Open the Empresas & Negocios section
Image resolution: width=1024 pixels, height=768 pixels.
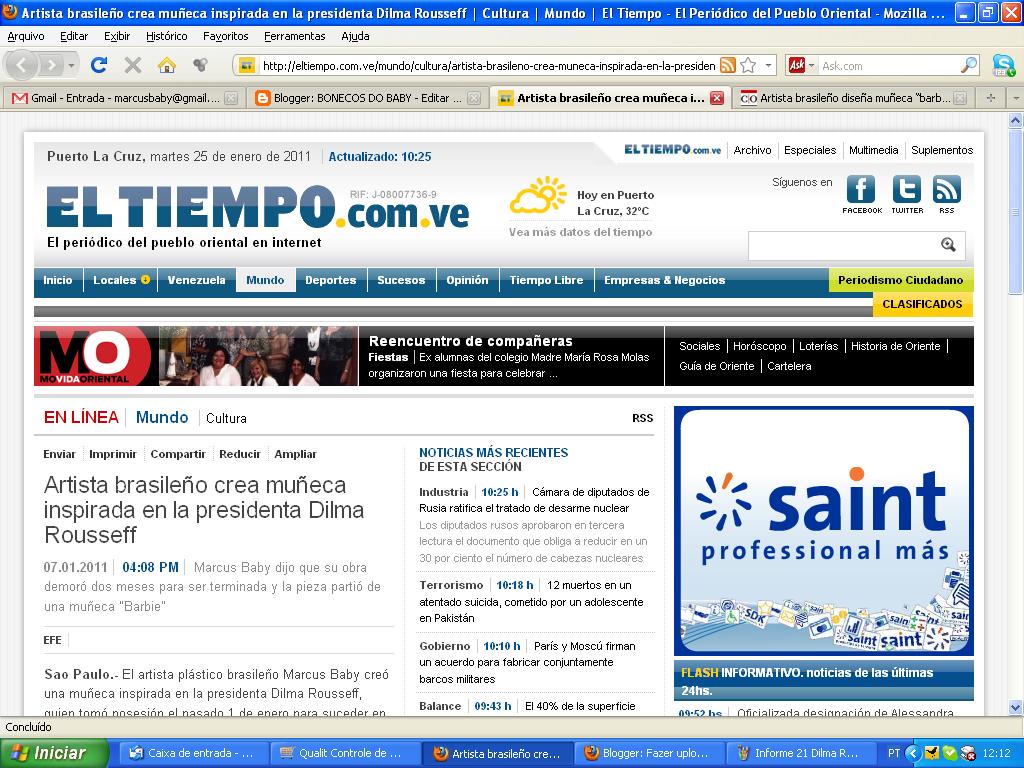(664, 280)
